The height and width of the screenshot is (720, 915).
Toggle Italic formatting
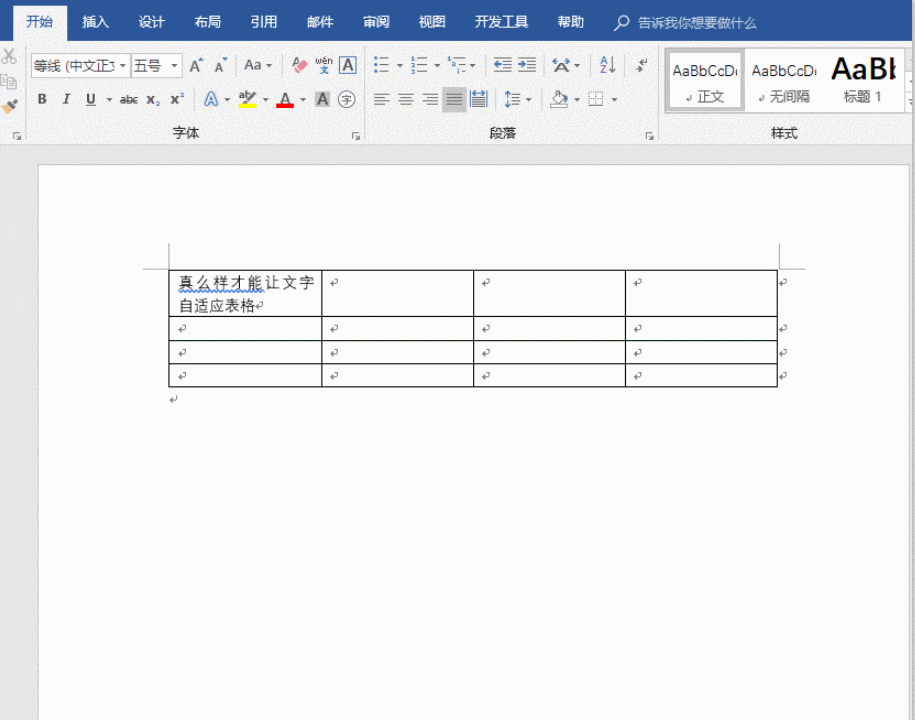tap(67, 100)
